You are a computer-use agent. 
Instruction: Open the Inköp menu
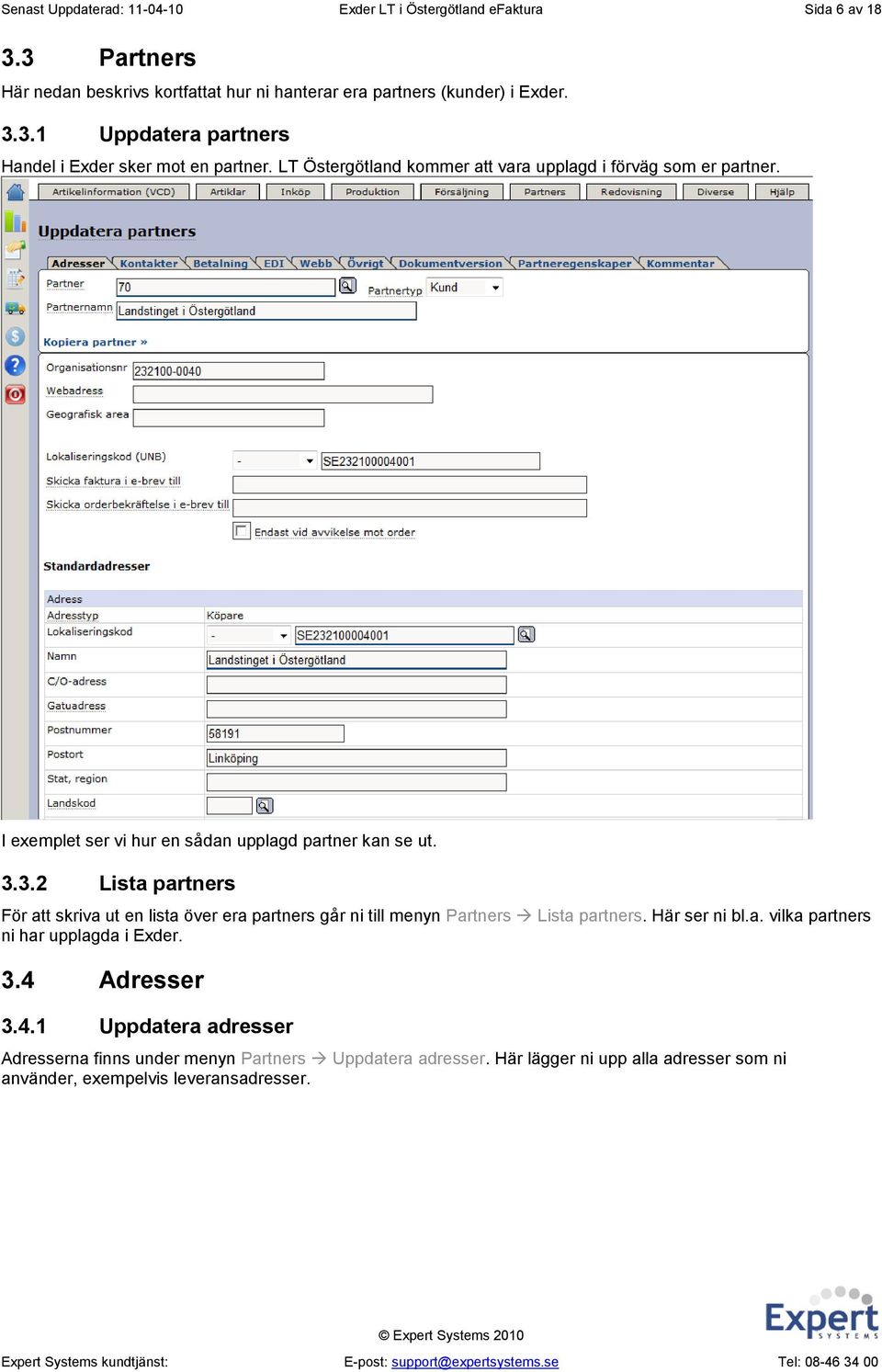click(296, 192)
